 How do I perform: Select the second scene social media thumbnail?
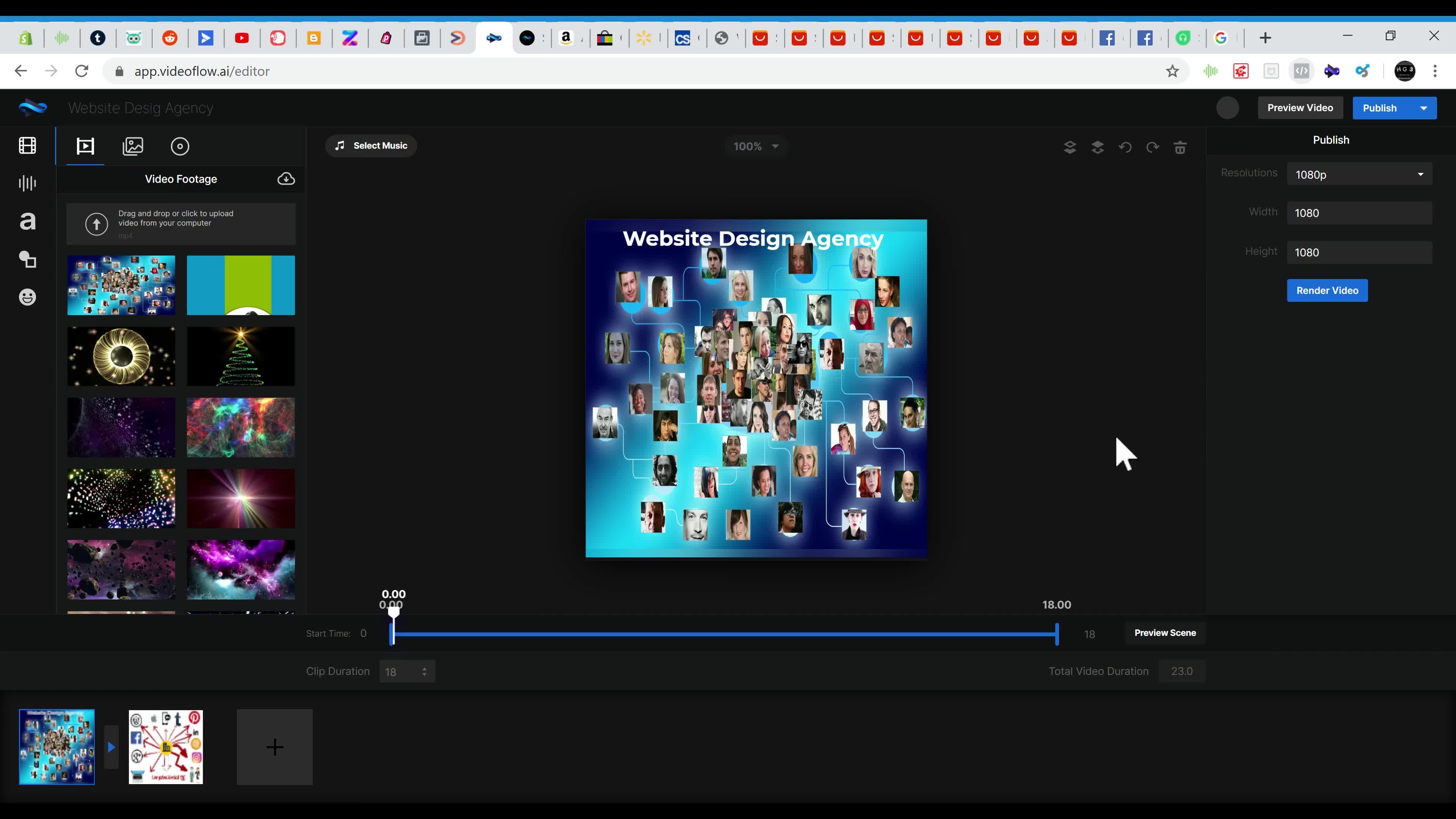pyautogui.click(x=166, y=747)
